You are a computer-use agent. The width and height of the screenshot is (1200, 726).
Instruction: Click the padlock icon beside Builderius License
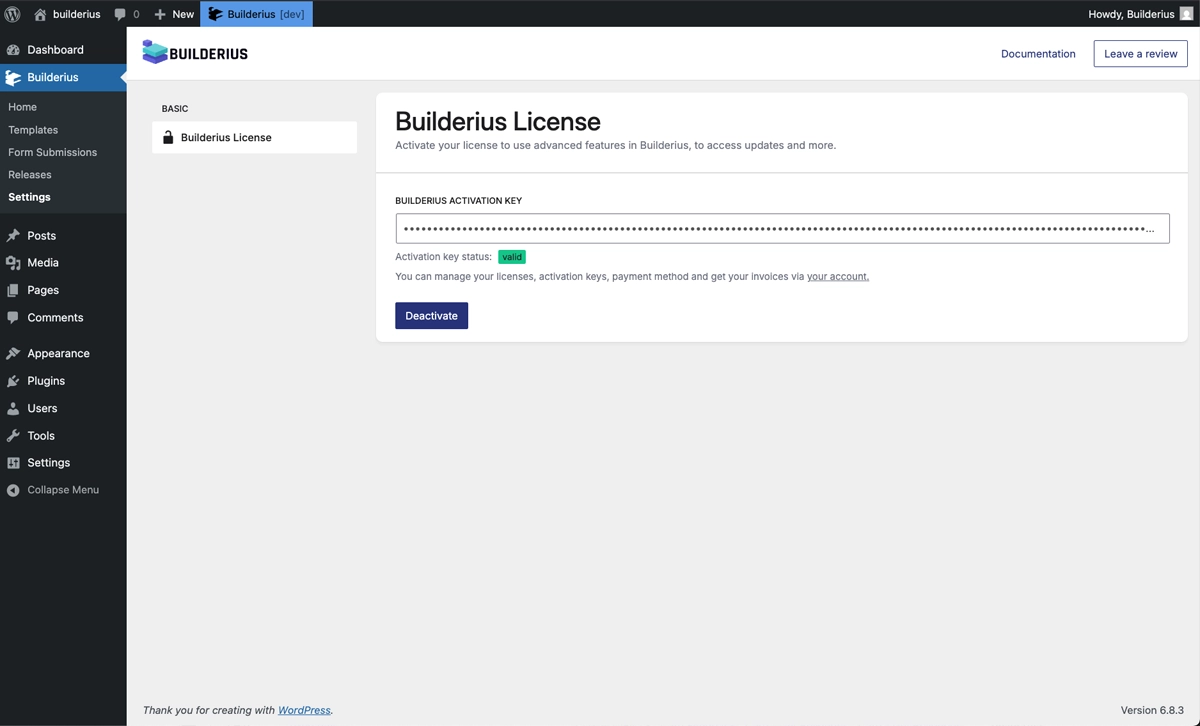pos(167,136)
